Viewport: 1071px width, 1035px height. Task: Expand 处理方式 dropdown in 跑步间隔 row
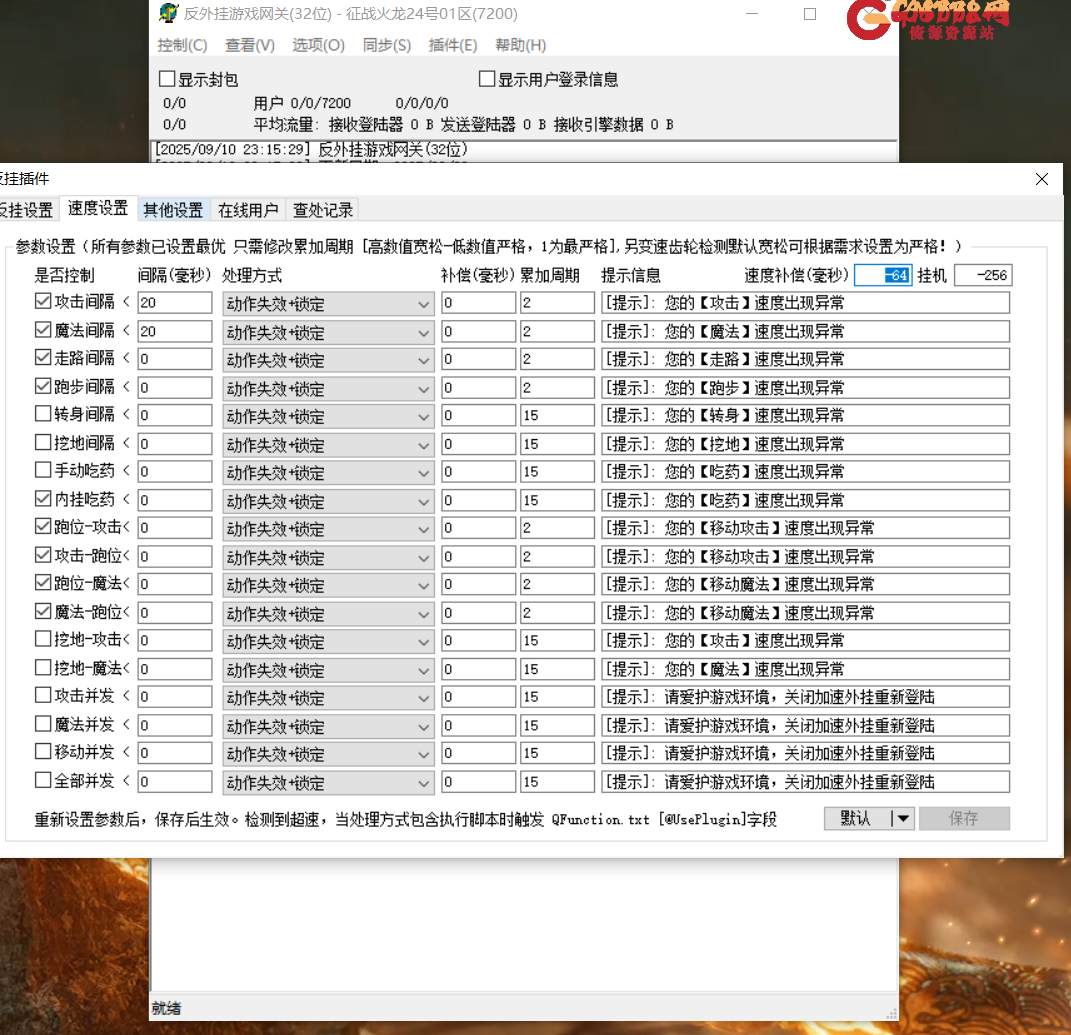coord(423,387)
